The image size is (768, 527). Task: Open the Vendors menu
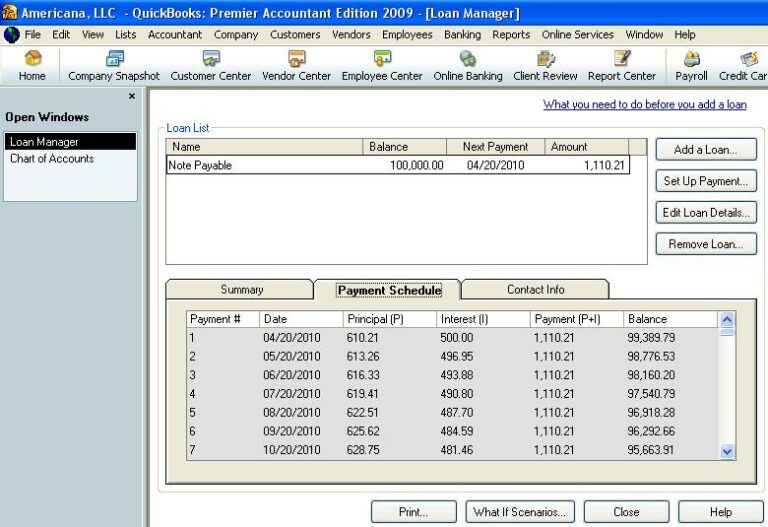(x=351, y=35)
